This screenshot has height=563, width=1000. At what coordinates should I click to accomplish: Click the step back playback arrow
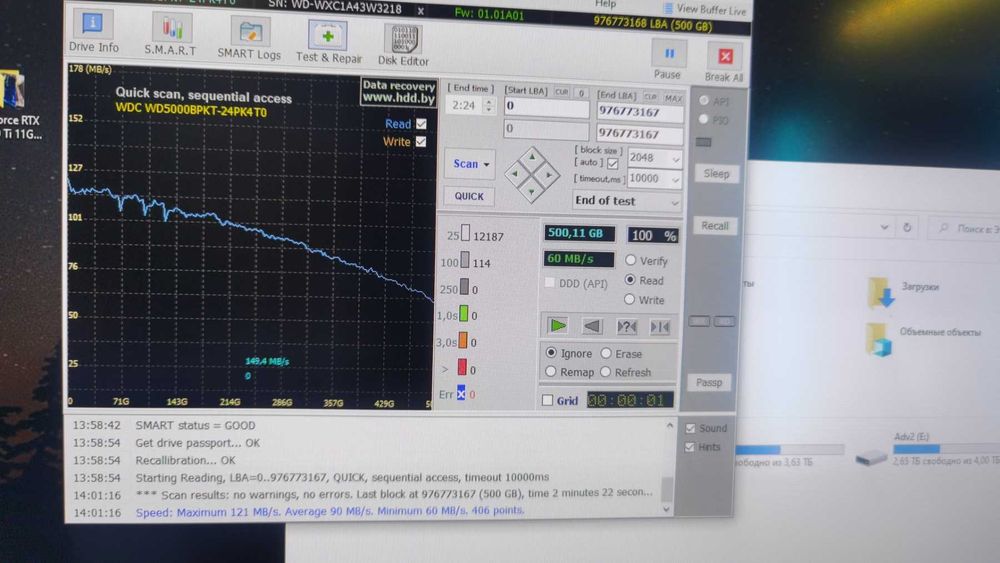[x=592, y=326]
